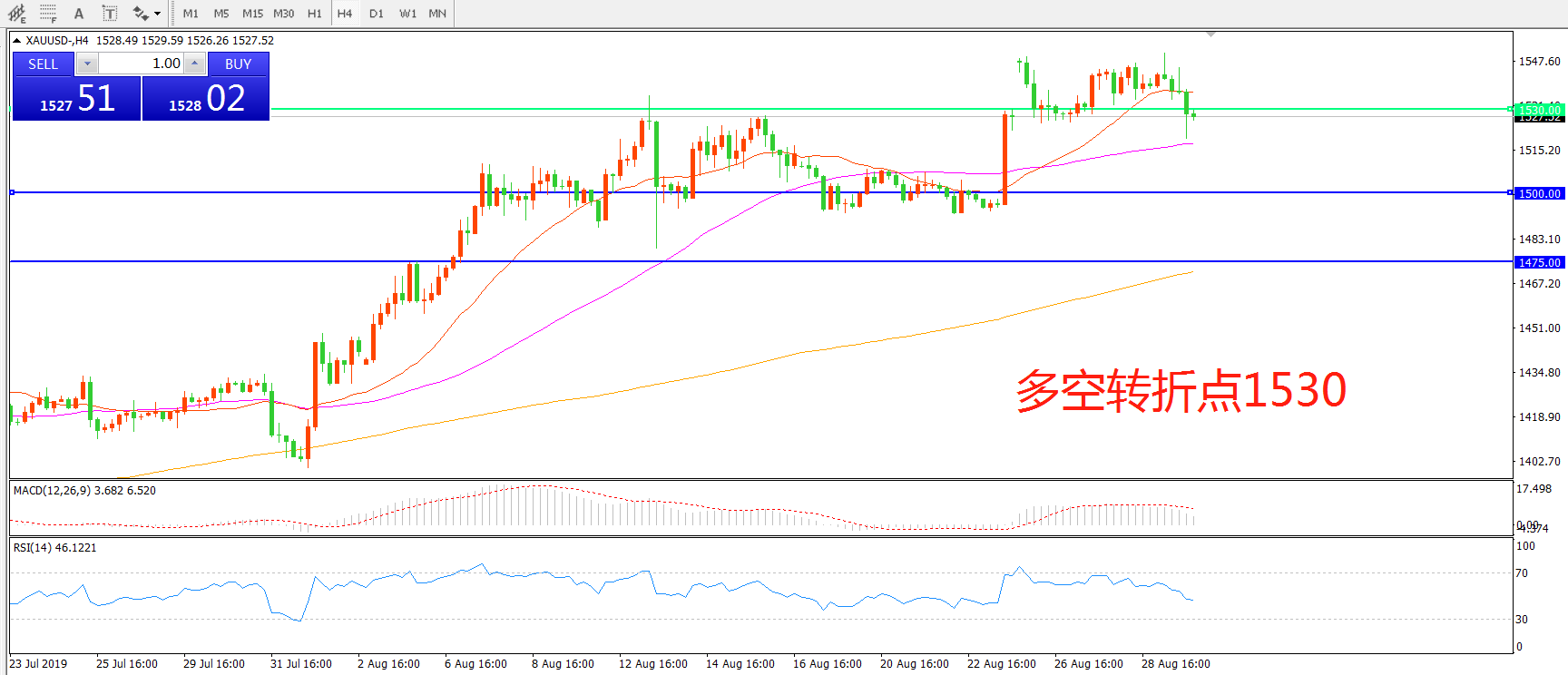Click the lot volume field showing 1.00

tap(141, 64)
